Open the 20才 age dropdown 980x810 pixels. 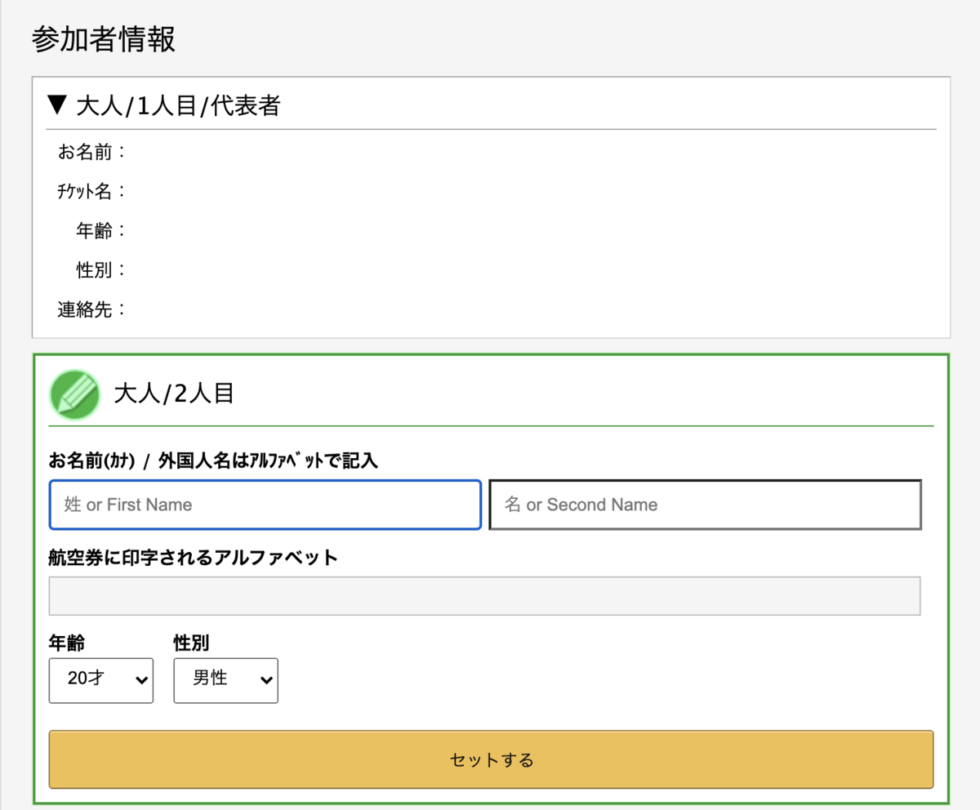click(101, 680)
